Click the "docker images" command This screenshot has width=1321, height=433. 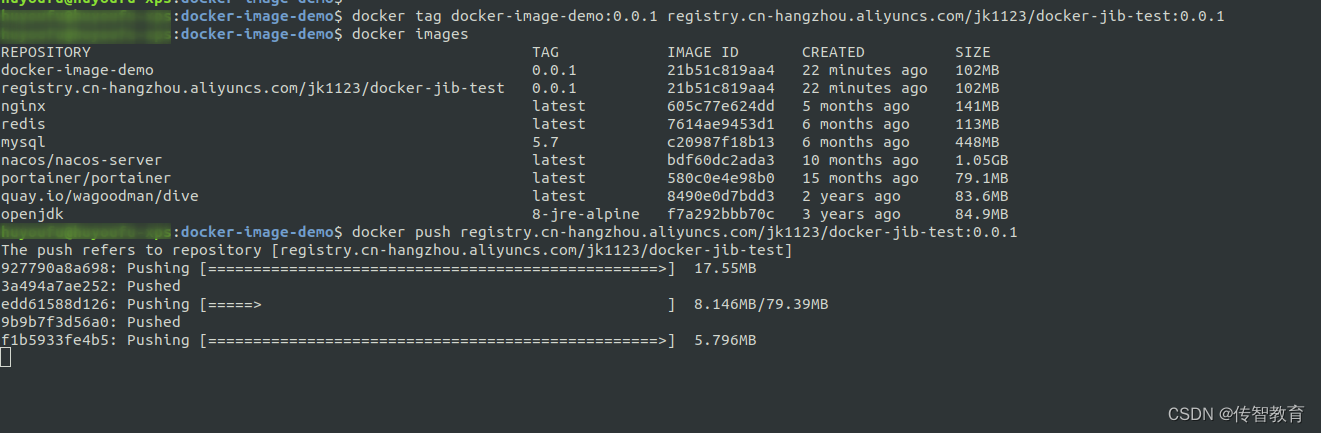click(410, 34)
